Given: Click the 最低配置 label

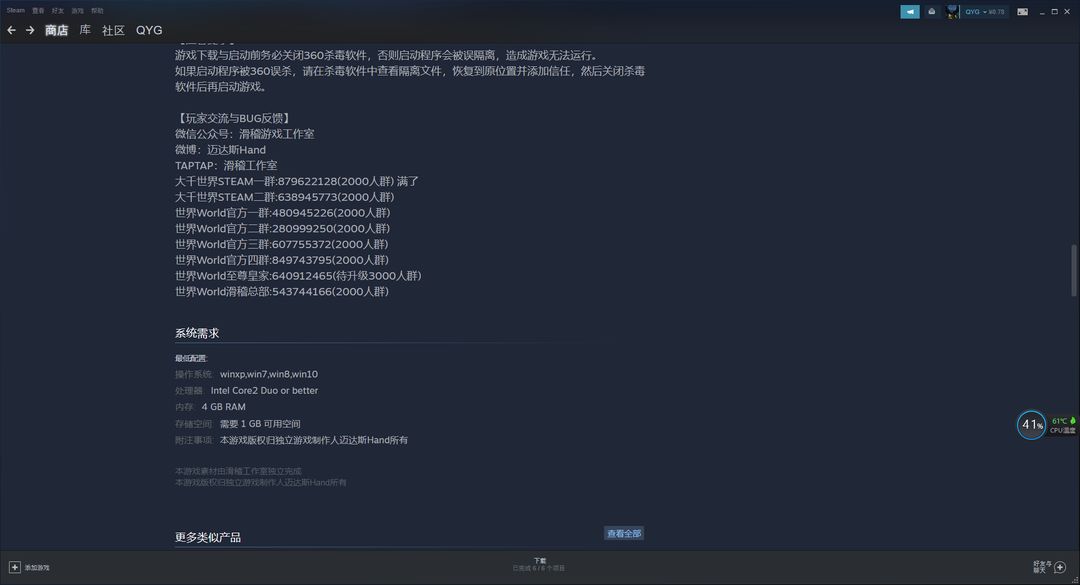Looking at the screenshot, I should tap(191, 358).
